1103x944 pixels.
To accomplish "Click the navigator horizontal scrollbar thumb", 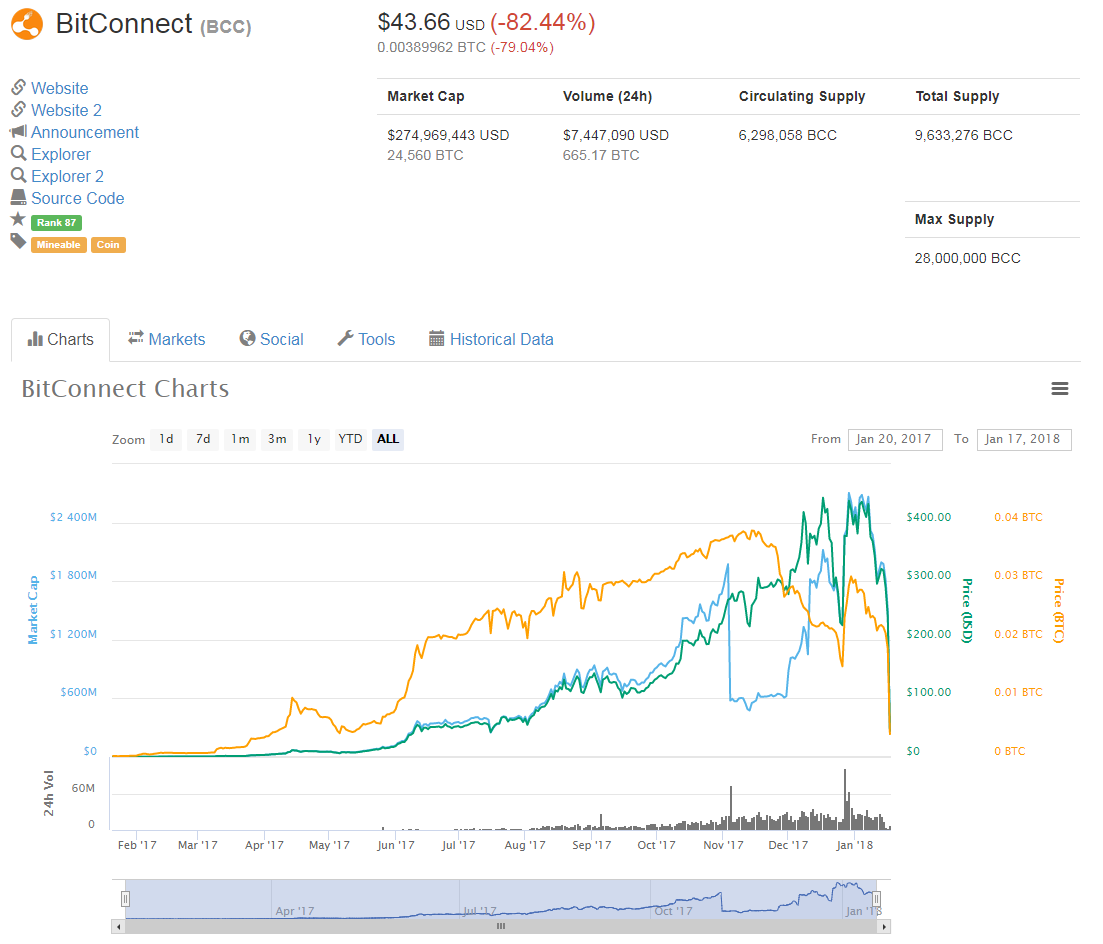I will 501,926.
